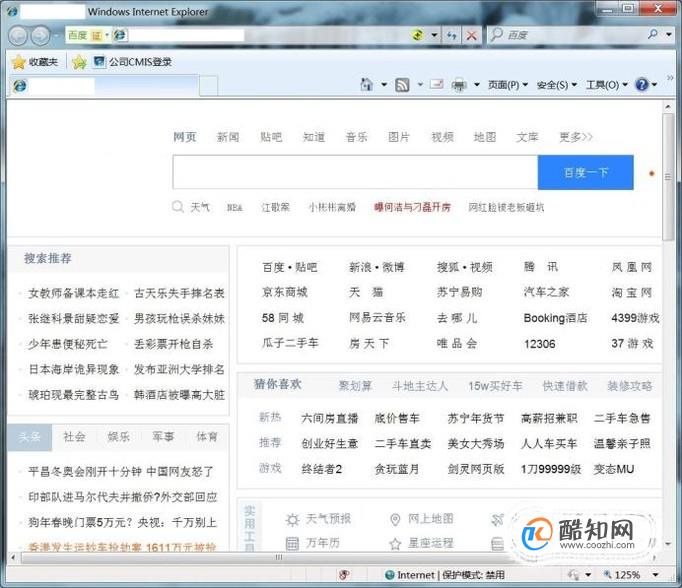Viewport: 682px width, 588px height.
Task: Select the 新闻 news search tab
Action: click(x=228, y=137)
